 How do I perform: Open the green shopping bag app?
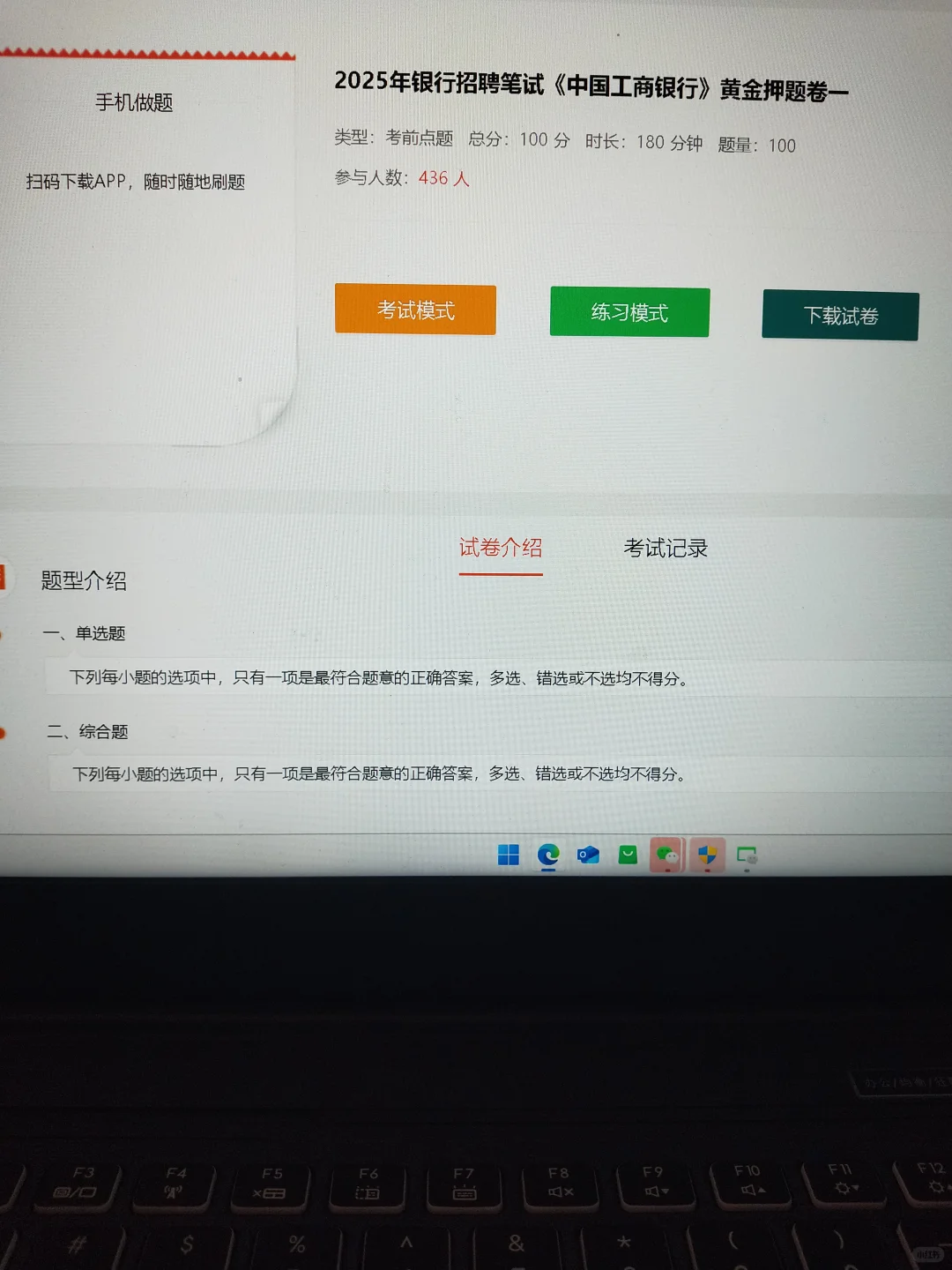pyautogui.click(x=628, y=855)
